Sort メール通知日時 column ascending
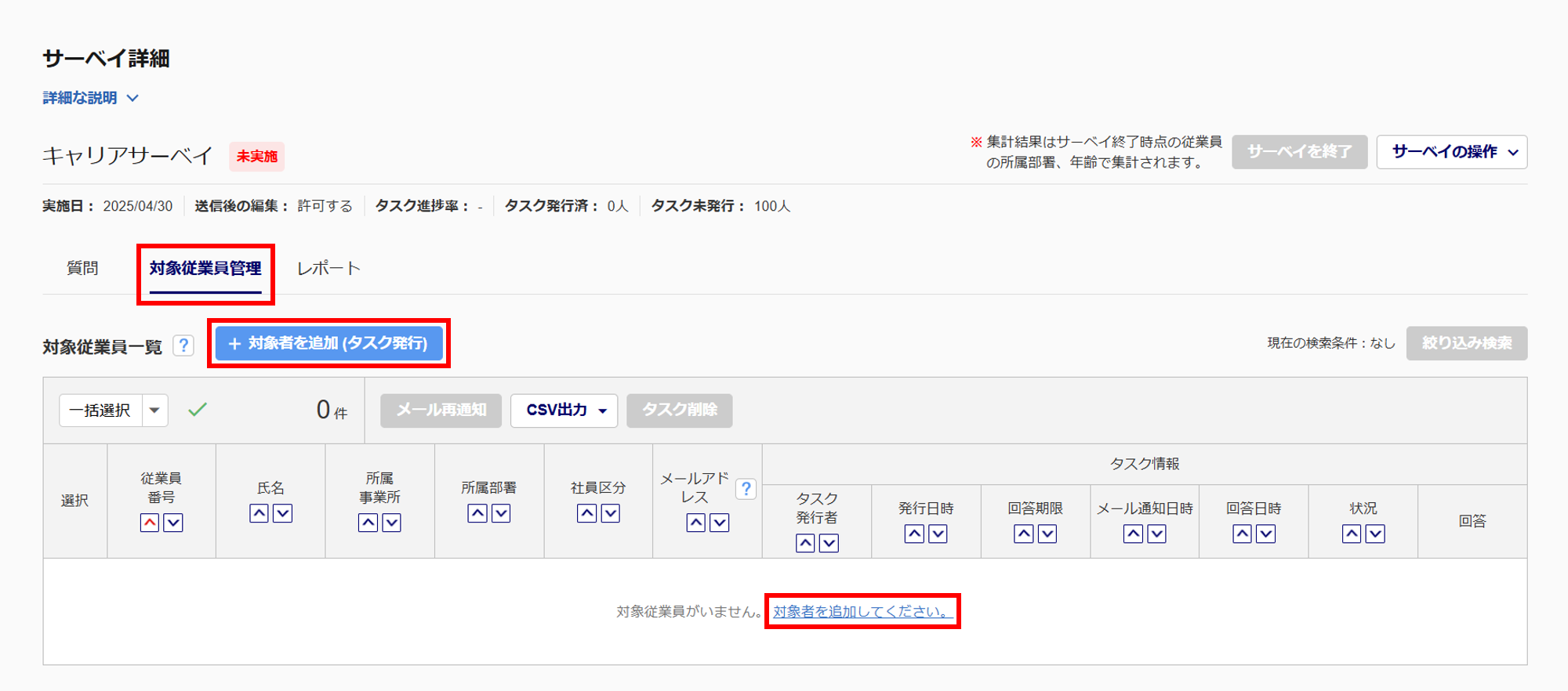 click(x=1133, y=534)
